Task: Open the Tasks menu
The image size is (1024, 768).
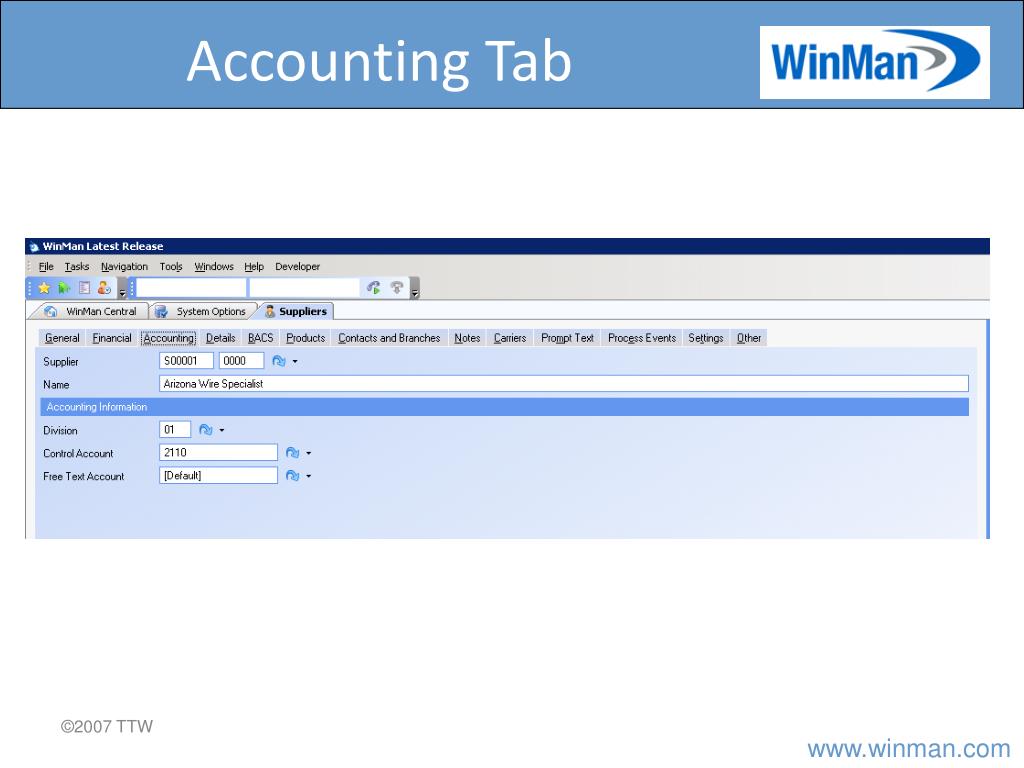Action: [x=76, y=266]
